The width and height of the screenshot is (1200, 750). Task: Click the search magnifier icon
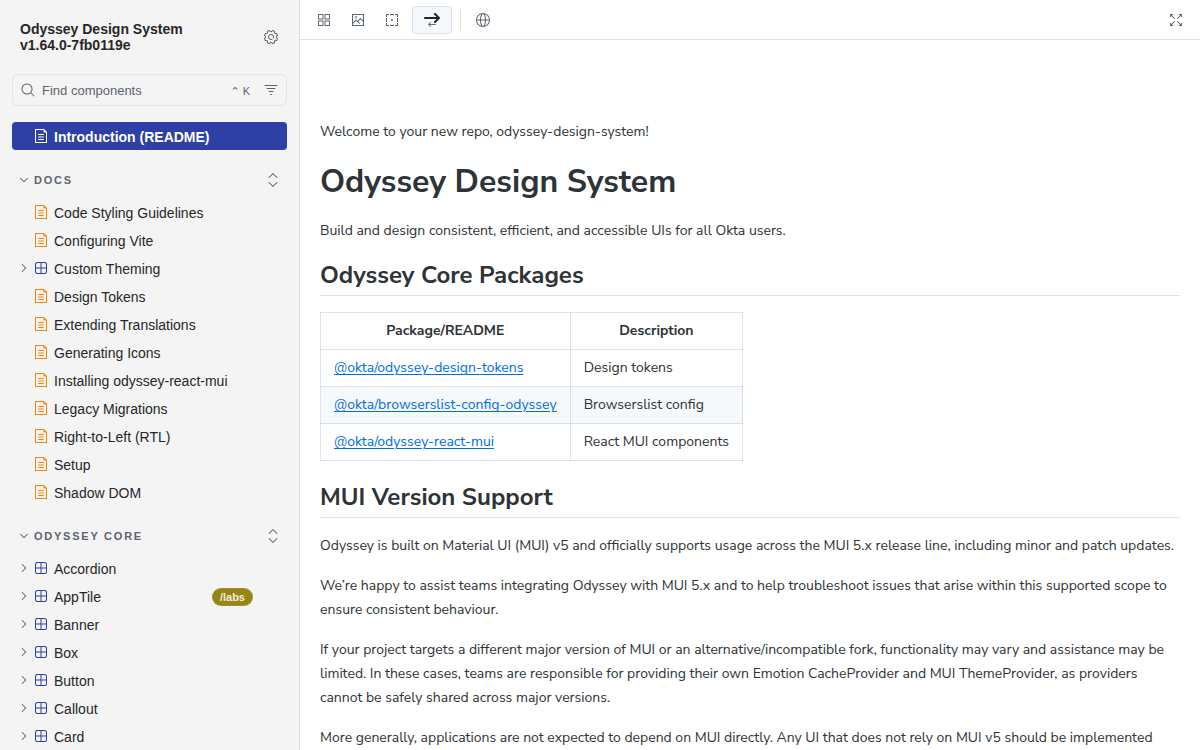28,90
